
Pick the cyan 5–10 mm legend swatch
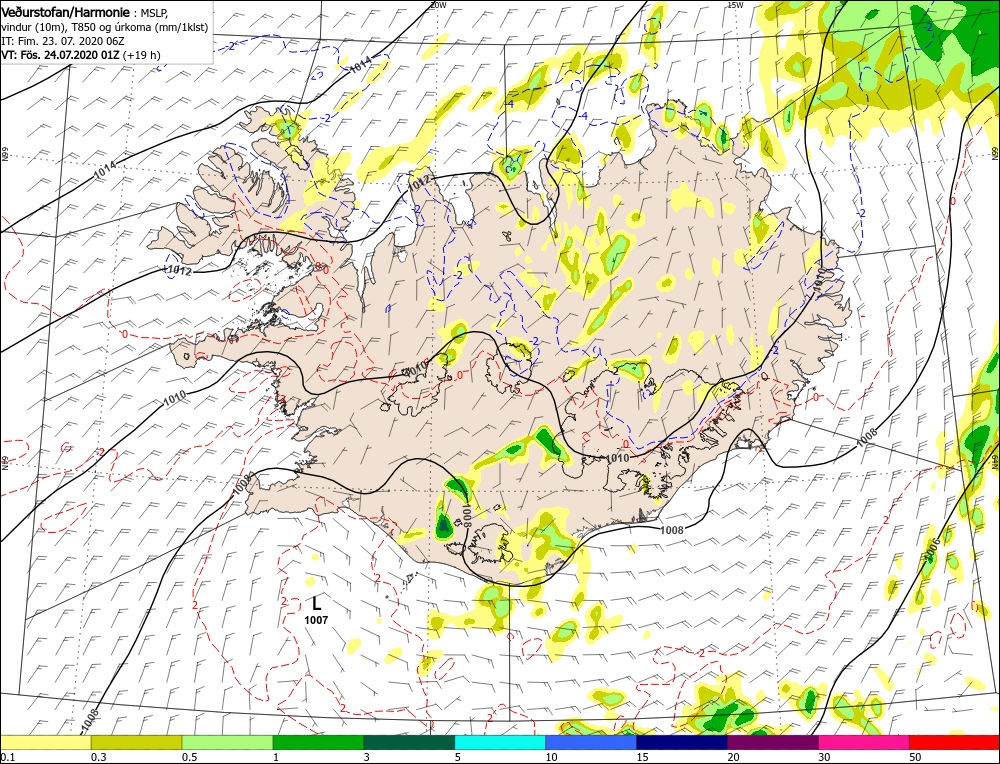coord(500,742)
